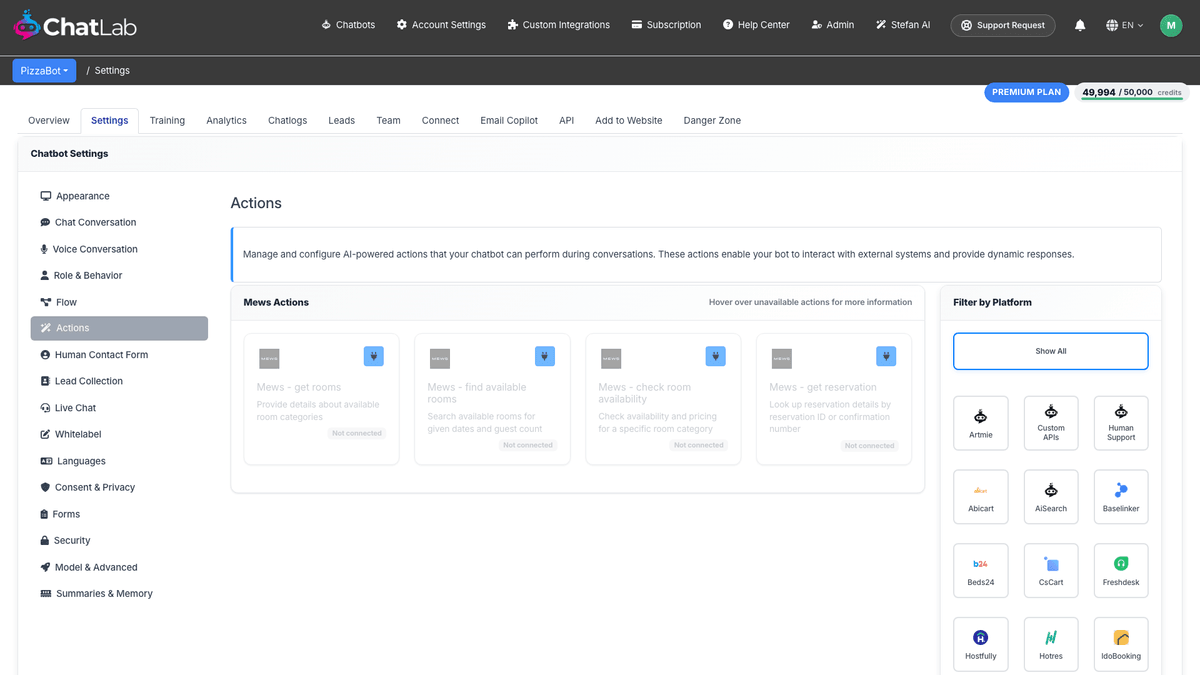
Task: Open Account Settings in top navigation
Action: [441, 25]
